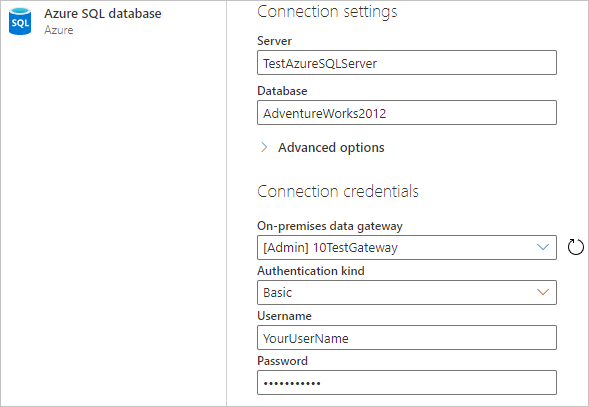The image size is (589, 407).
Task: Click the Azure SQL database icon
Action: click(20, 21)
